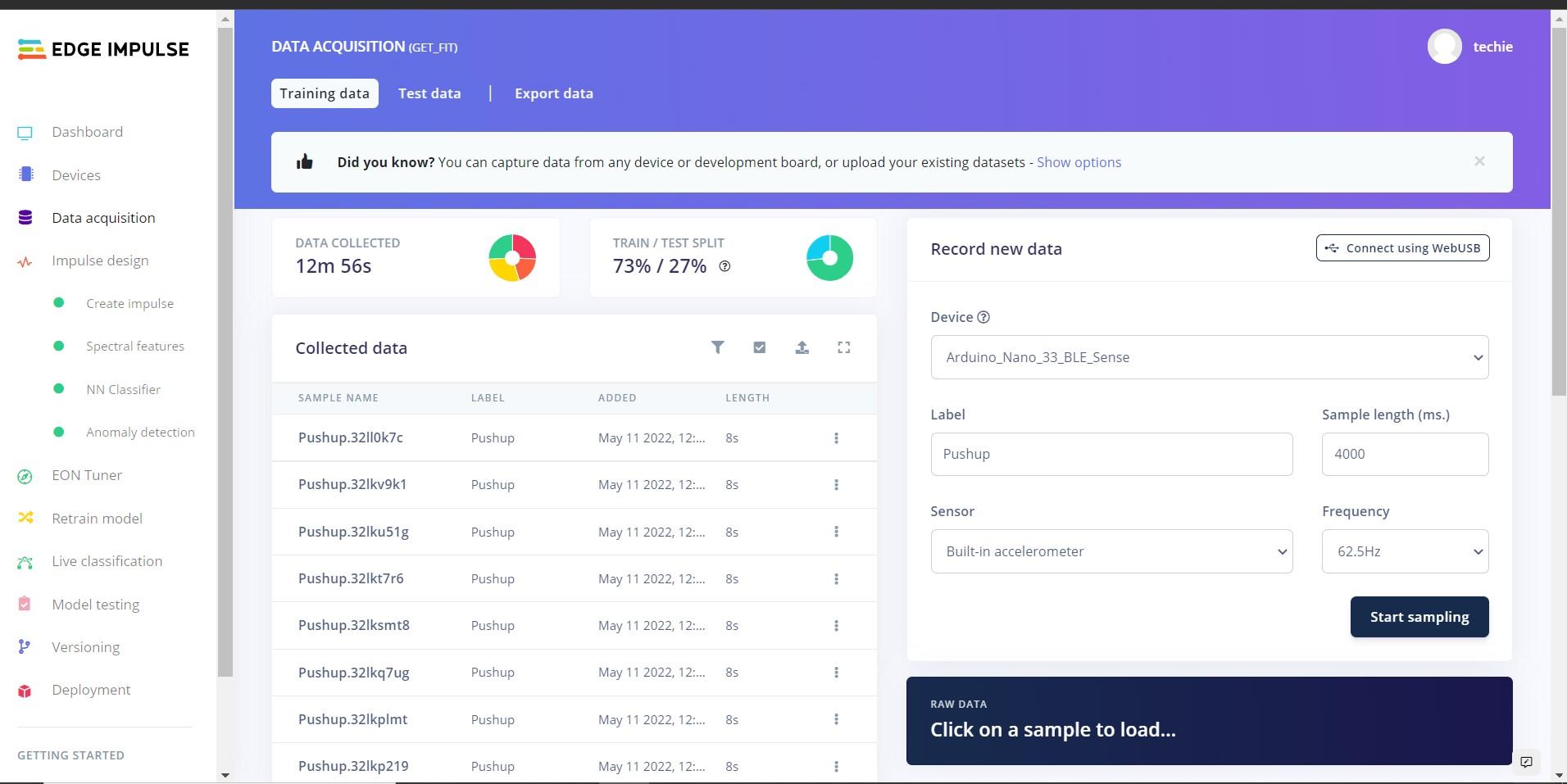
Task: Open the three-dot menu for Pushup.32lksmt8
Action: [836, 626]
